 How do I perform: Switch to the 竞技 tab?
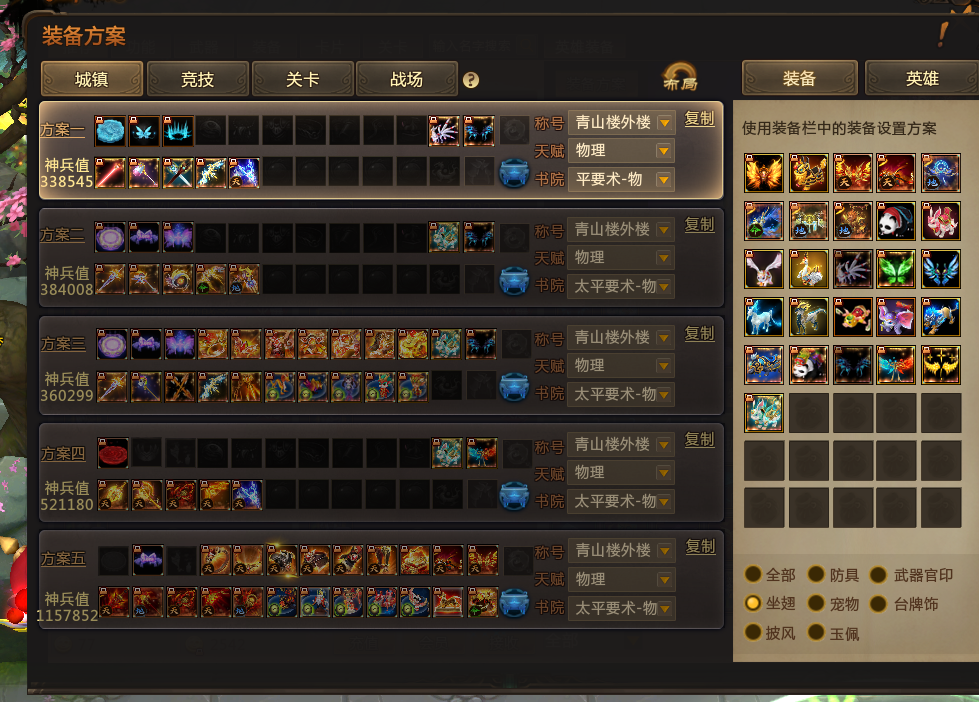tap(197, 79)
